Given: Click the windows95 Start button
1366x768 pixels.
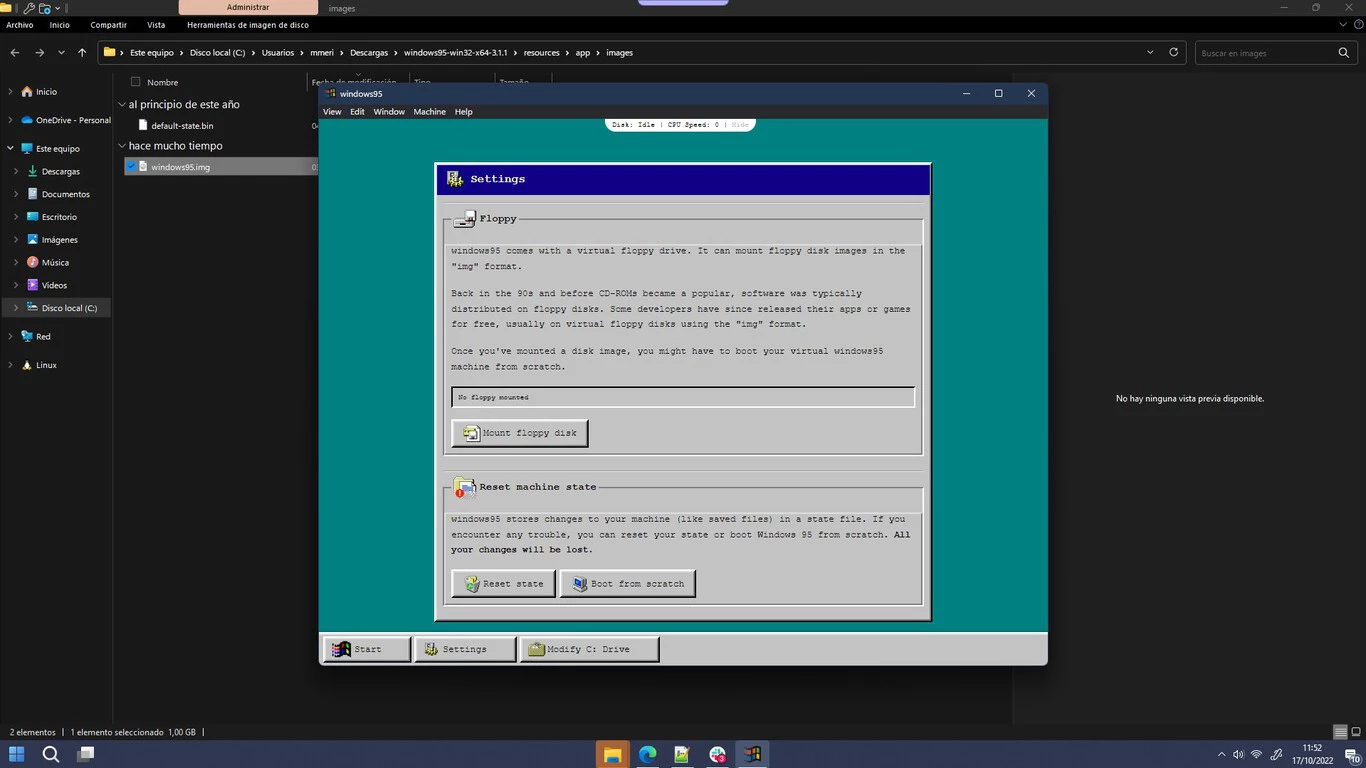Looking at the screenshot, I should click(x=366, y=649).
